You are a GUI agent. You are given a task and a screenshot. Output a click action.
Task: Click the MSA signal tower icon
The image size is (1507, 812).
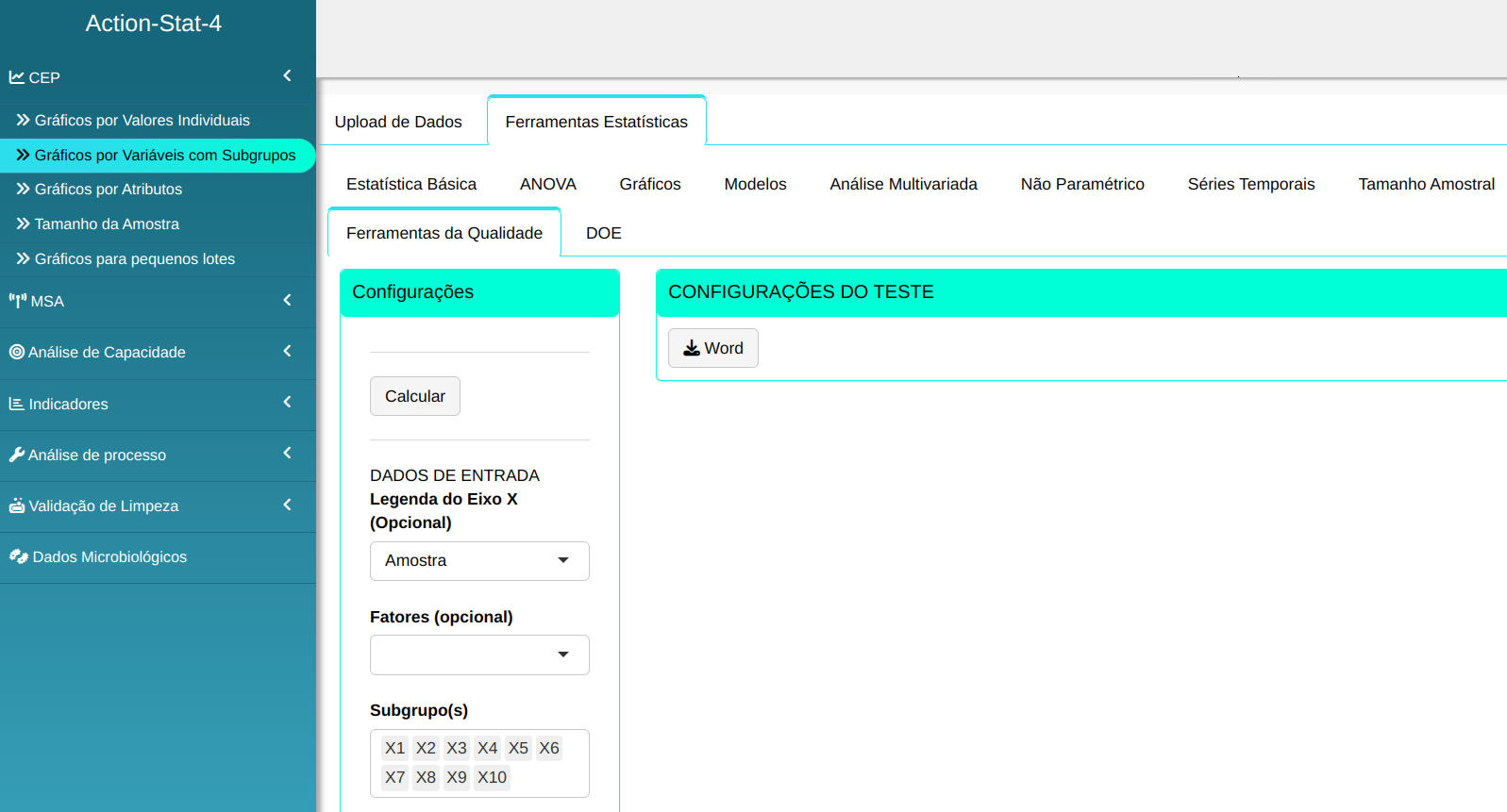pos(18,301)
